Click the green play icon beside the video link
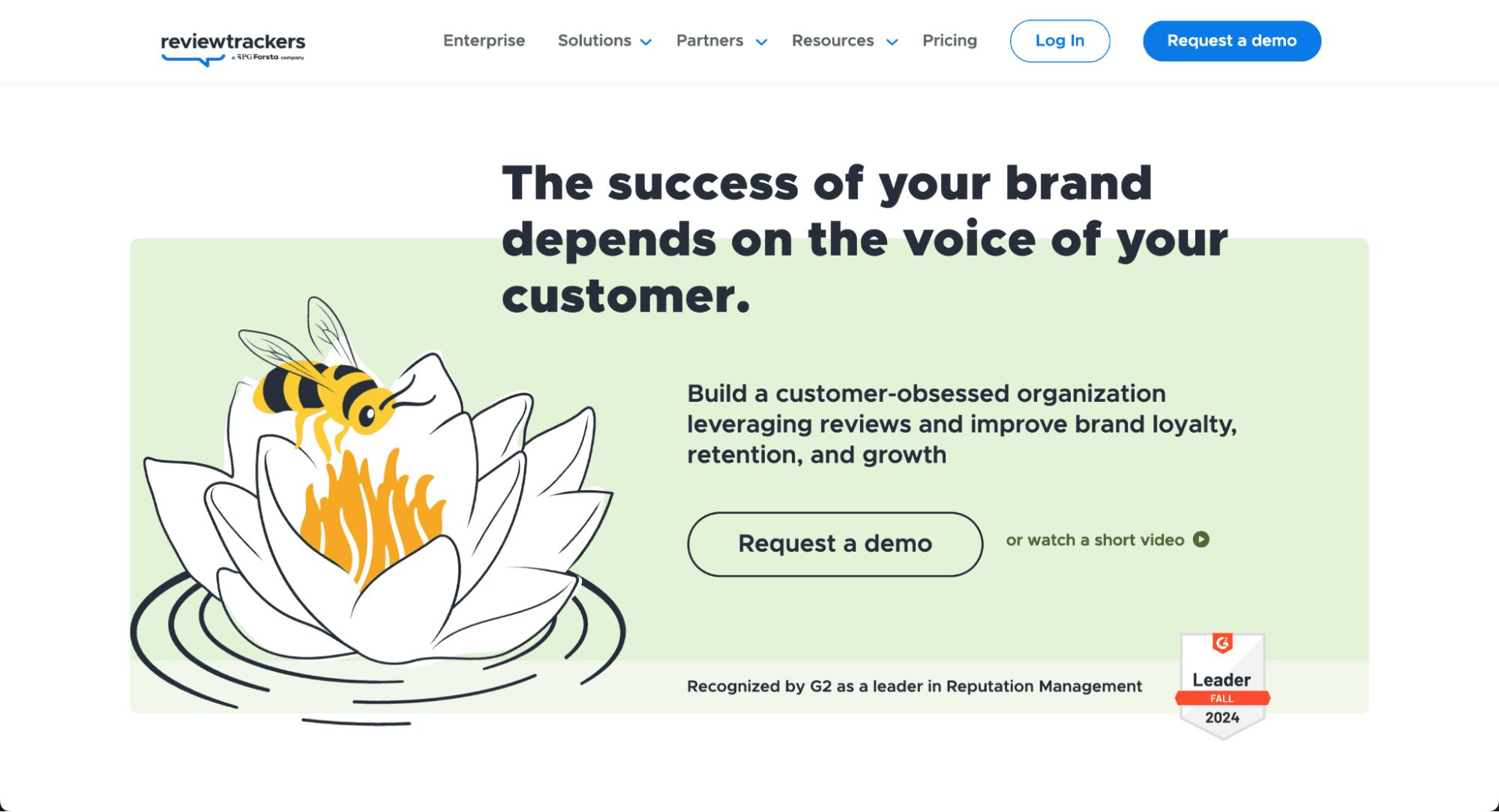This screenshot has height=812, width=1499. (1202, 539)
